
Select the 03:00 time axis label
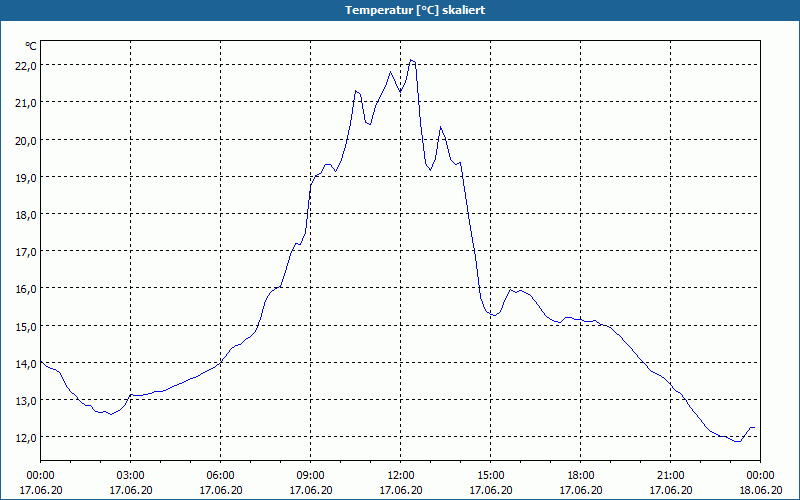coord(131,476)
